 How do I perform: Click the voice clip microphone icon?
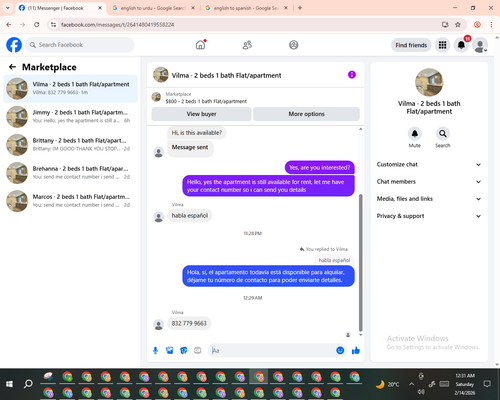coord(155,350)
